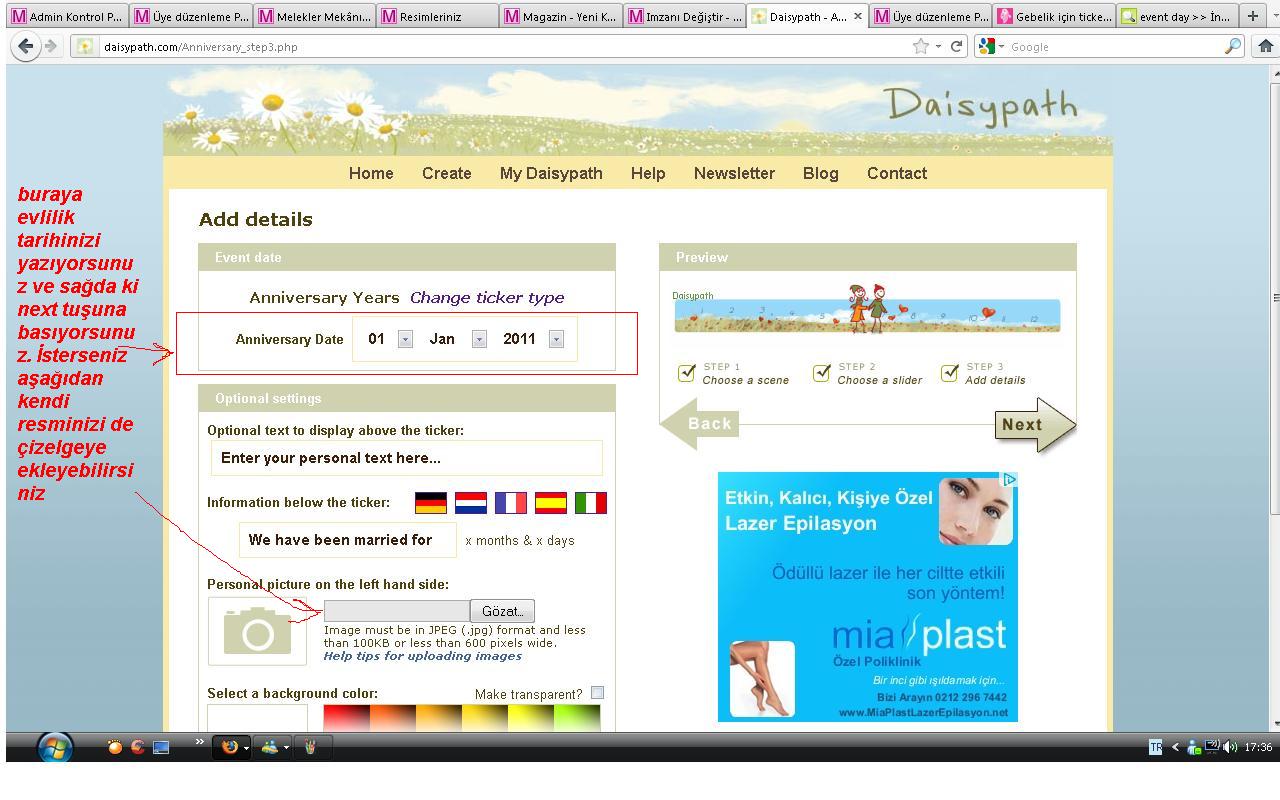Screen dimensions: 1280x800
Task: Click the camera picture placeholder
Action: [x=258, y=631]
